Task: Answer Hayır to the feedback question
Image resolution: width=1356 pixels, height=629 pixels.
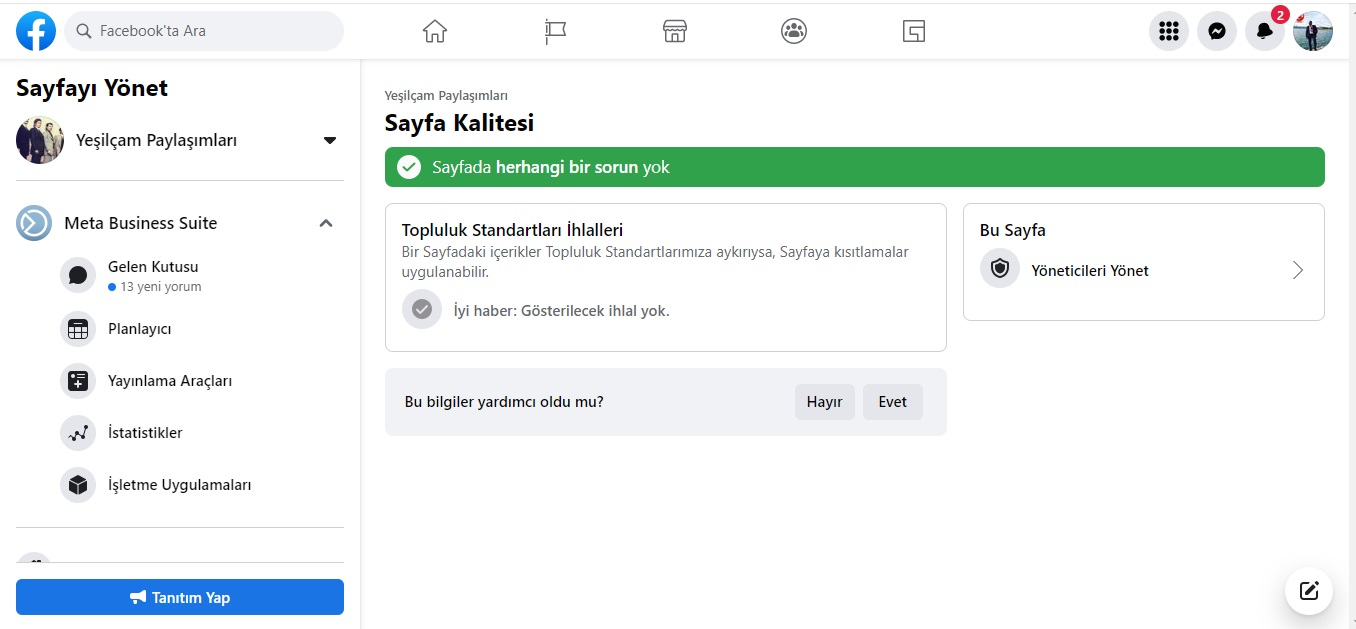Action: pyautogui.click(x=825, y=402)
